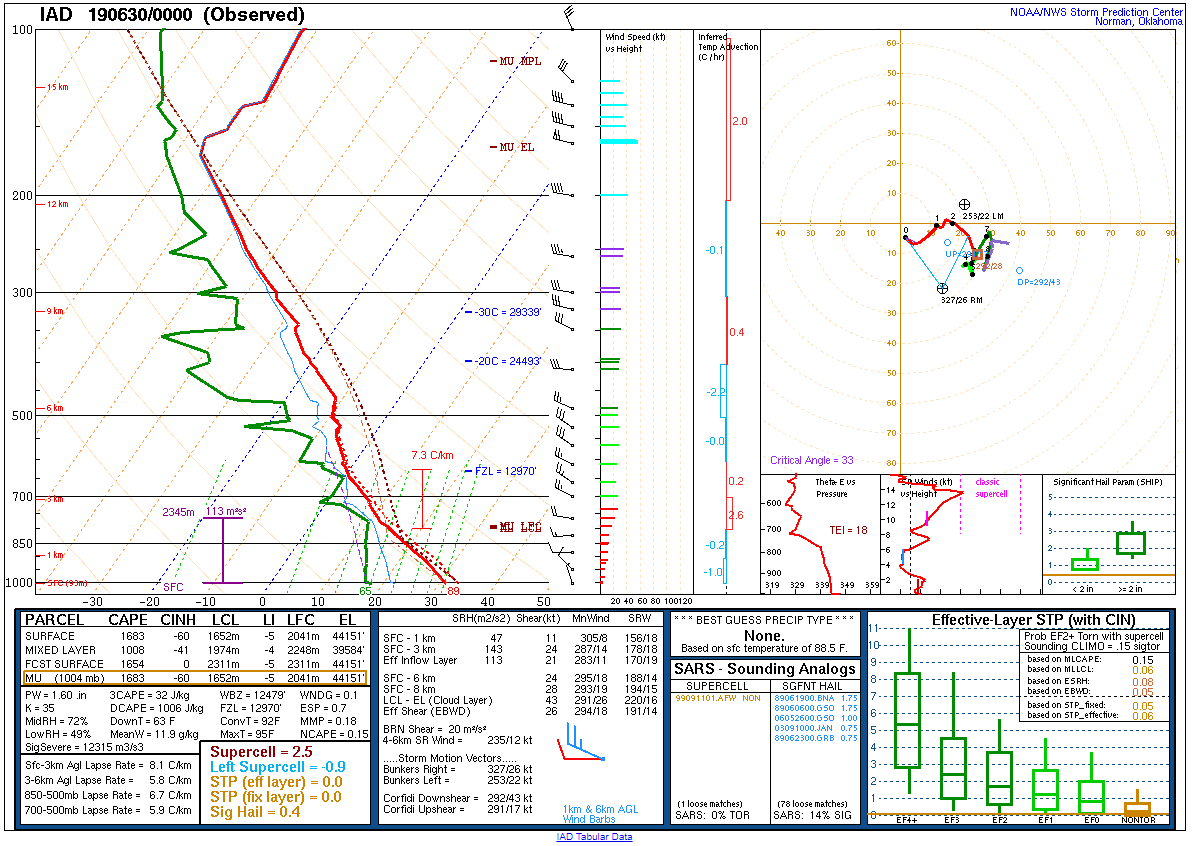
Task: Click the MU LCL label on skew-T
Action: pyautogui.click(x=516, y=527)
